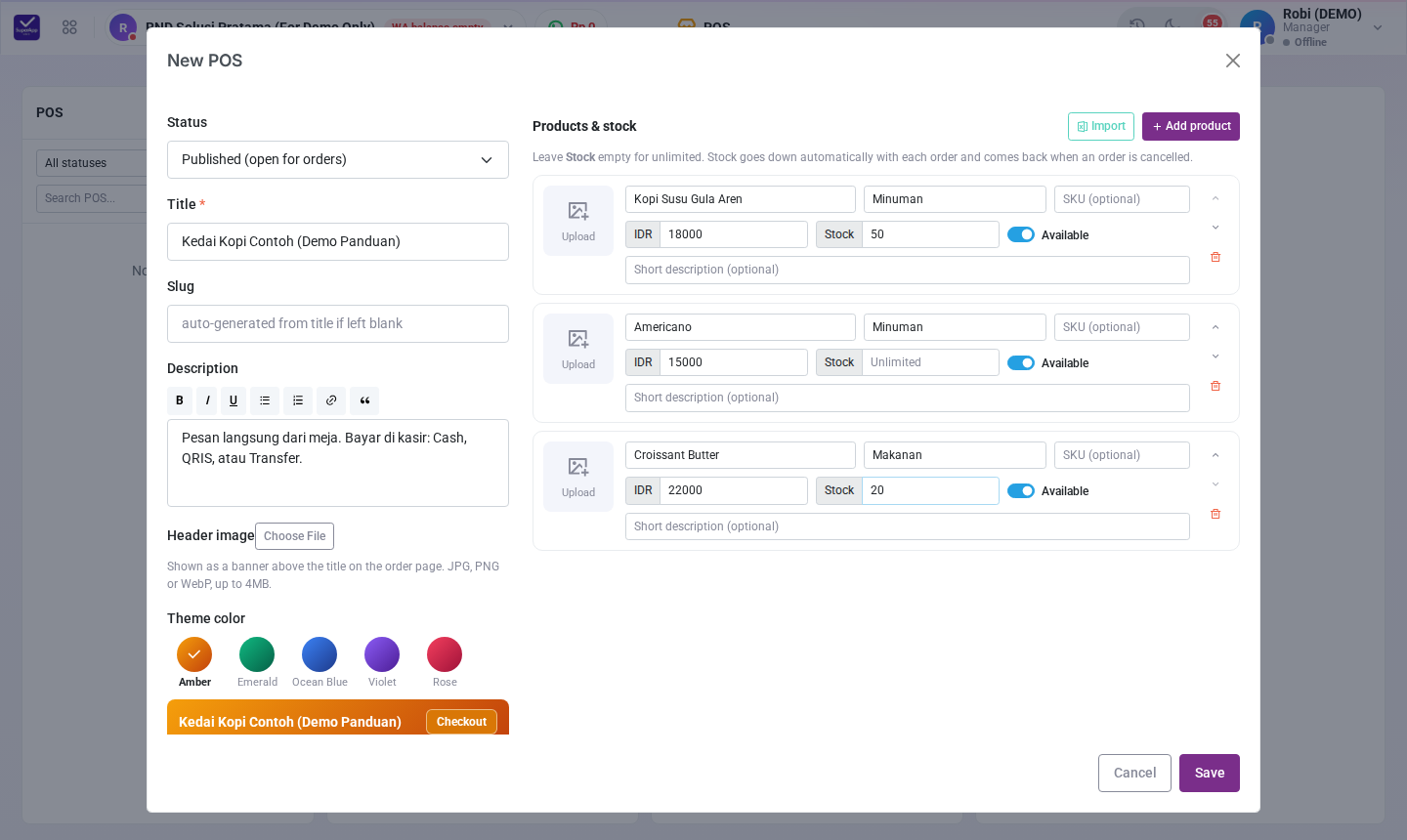Screen dimensions: 1407x840
Task: Select the Emerald theme color
Action: [x=257, y=654]
